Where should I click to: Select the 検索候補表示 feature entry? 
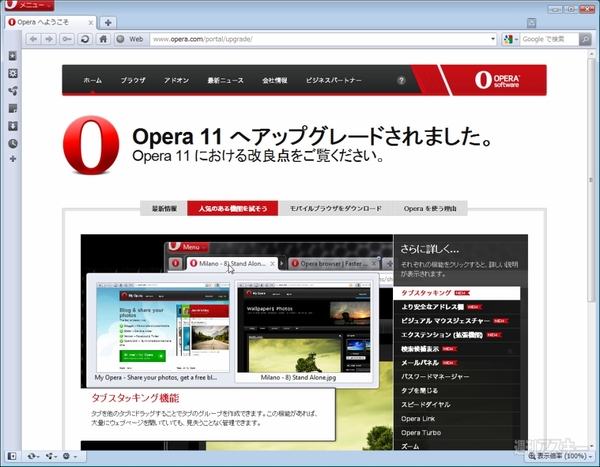click(457, 349)
